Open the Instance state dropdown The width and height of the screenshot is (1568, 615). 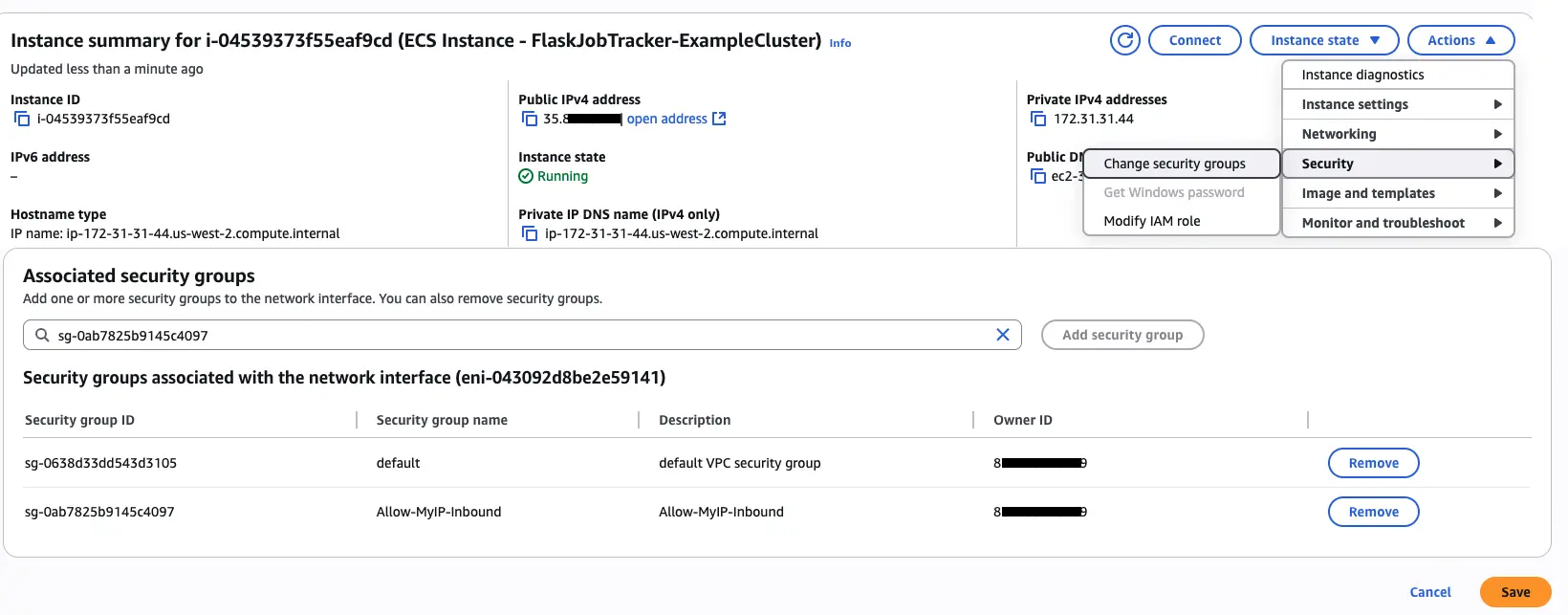coord(1324,40)
